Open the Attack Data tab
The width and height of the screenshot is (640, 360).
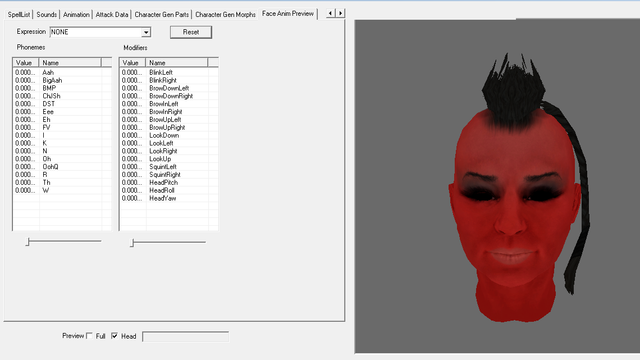[111, 14]
